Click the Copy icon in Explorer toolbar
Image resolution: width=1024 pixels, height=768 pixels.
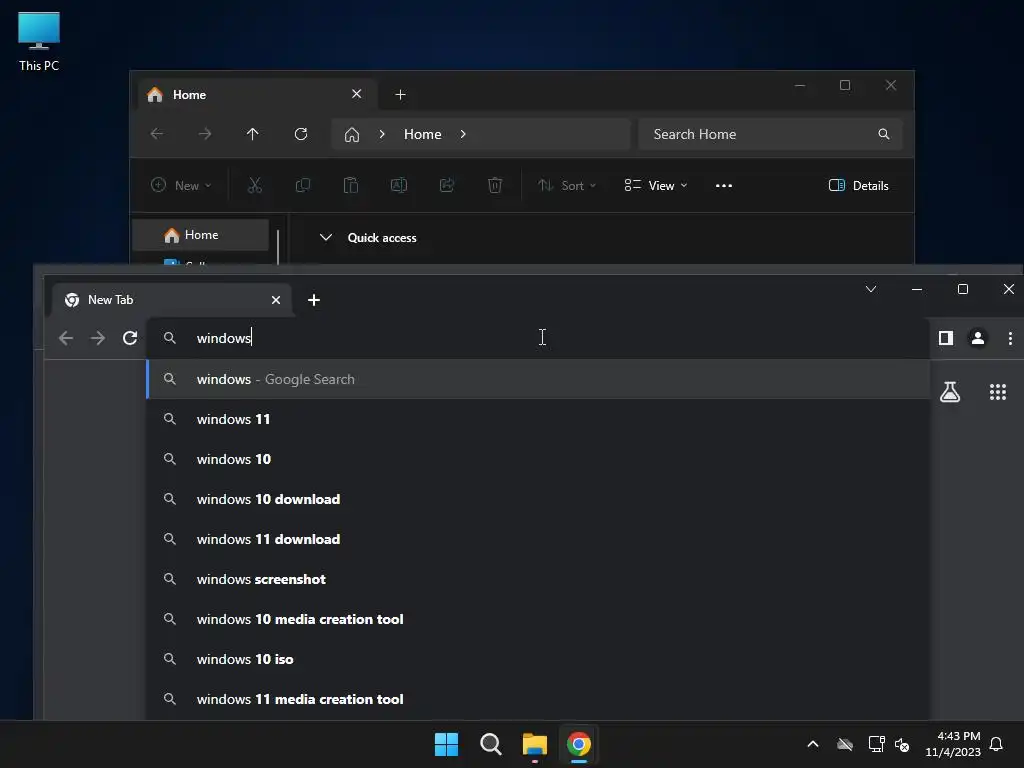pyautogui.click(x=303, y=185)
